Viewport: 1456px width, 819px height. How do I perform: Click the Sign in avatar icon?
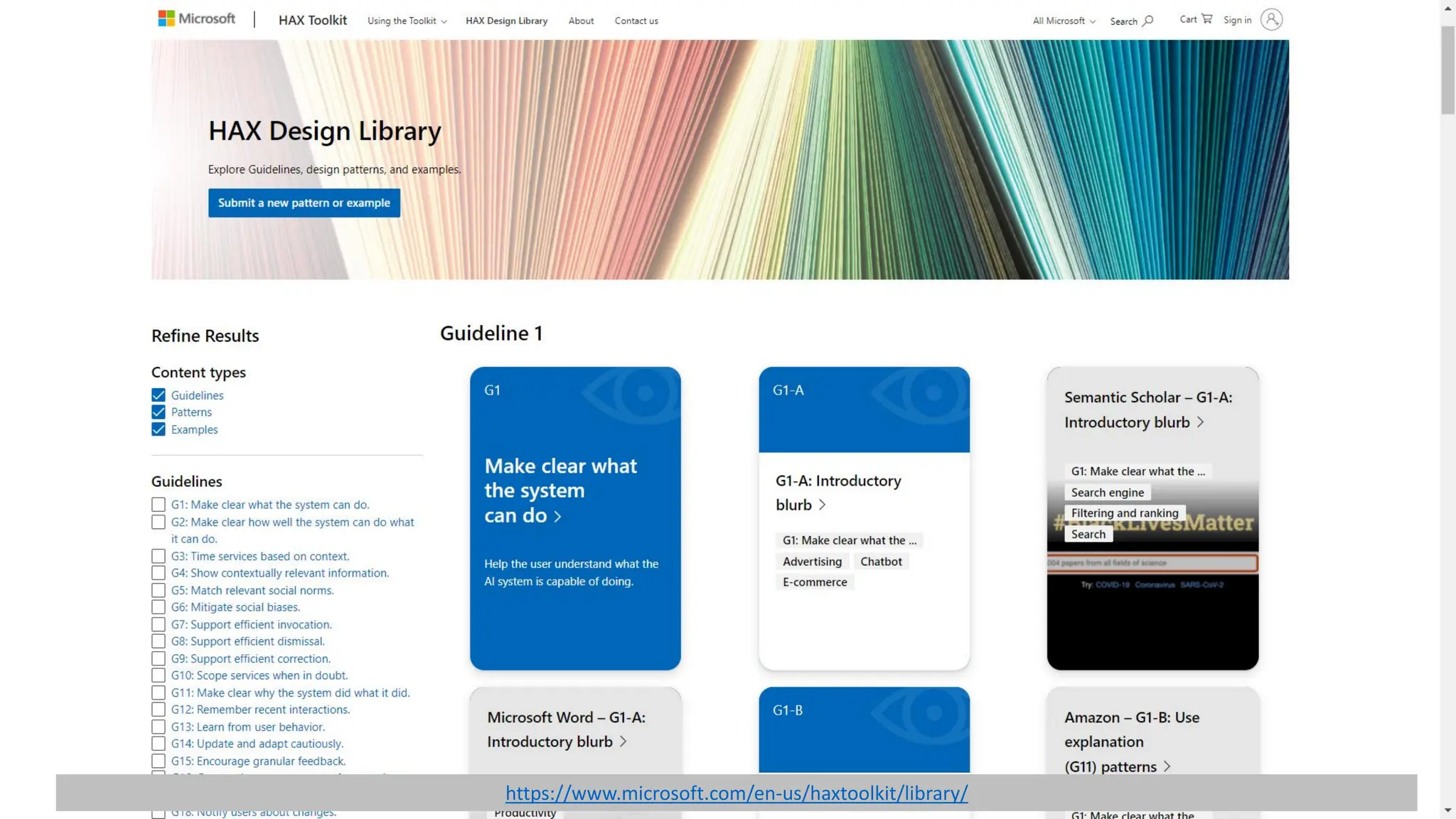[1271, 19]
